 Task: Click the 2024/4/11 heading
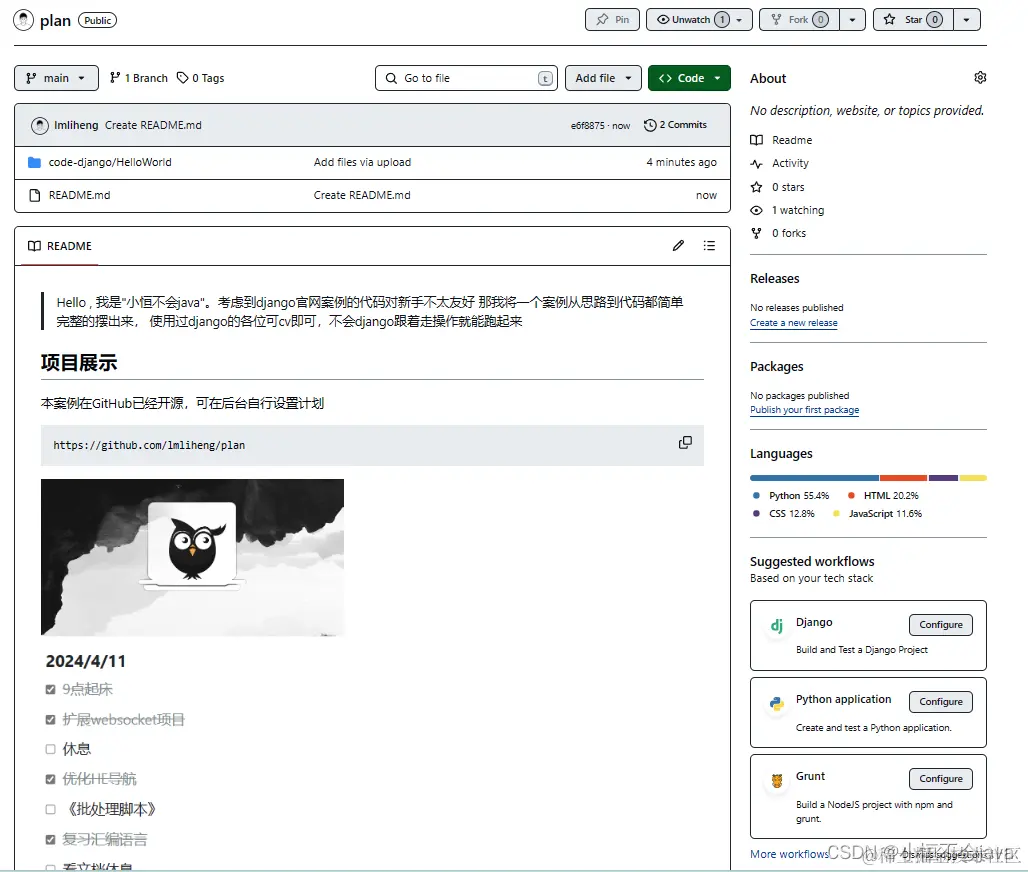point(86,661)
